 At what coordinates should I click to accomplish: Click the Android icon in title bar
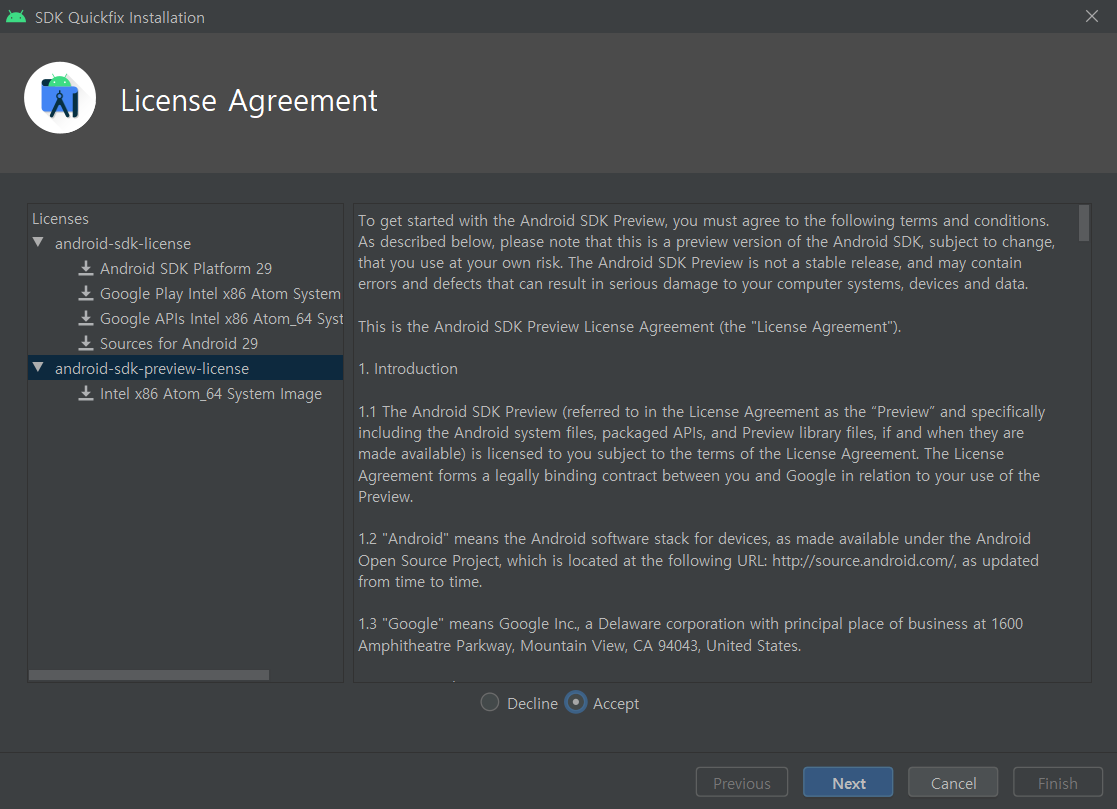click(16, 16)
